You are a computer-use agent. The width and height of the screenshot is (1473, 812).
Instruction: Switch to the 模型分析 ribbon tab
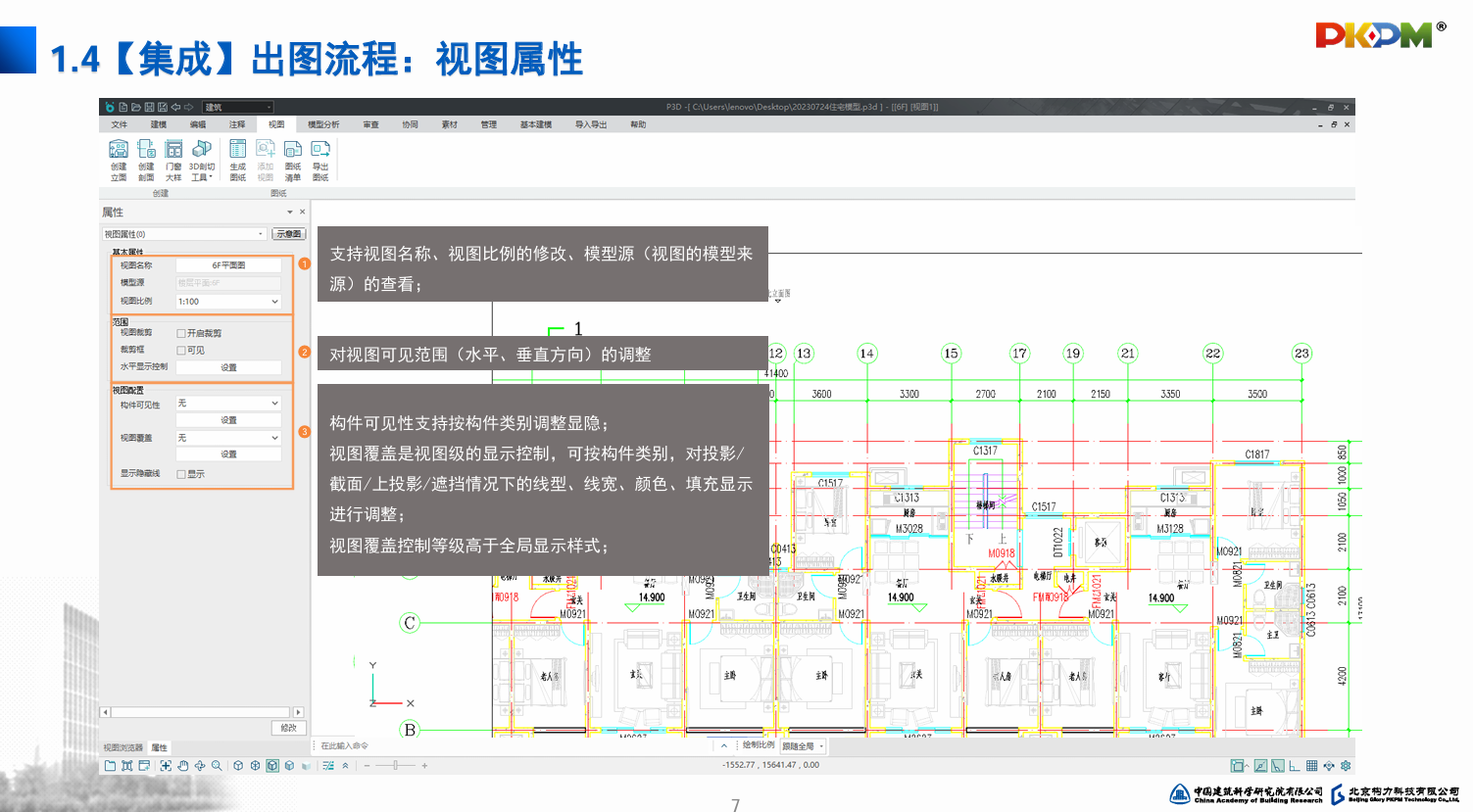coord(323,124)
